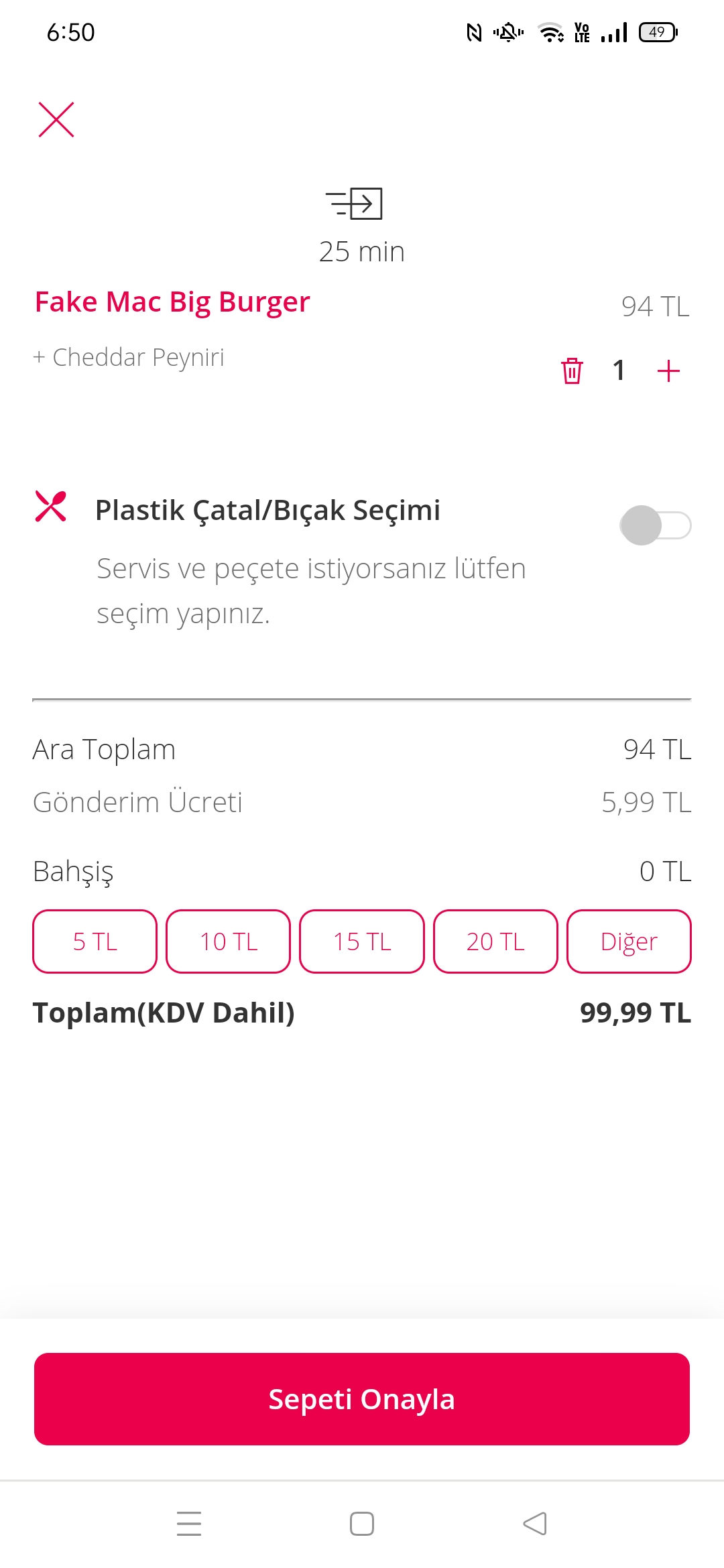Choose the 15 TL tip option
Viewport: 724px width, 1568px height.
click(x=362, y=941)
